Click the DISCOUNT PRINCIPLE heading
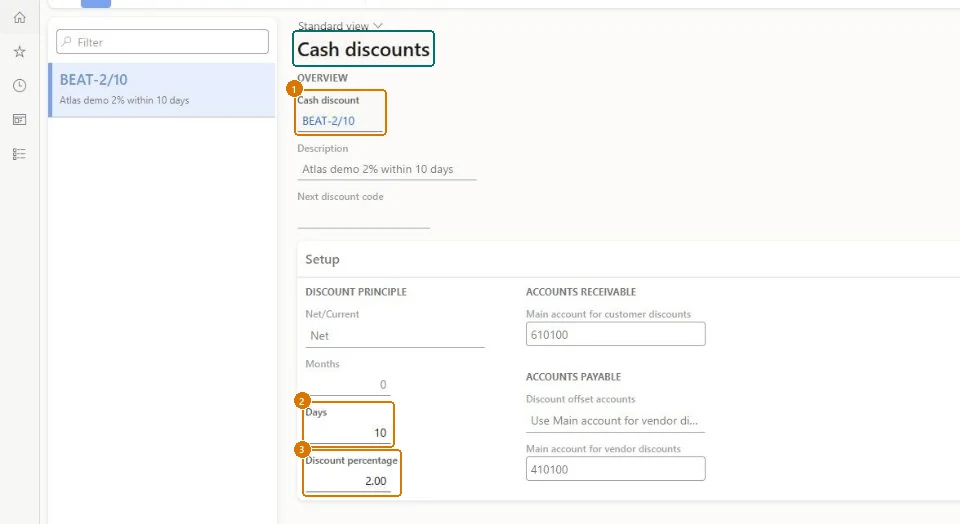The height and width of the screenshot is (524, 960). pos(356,292)
